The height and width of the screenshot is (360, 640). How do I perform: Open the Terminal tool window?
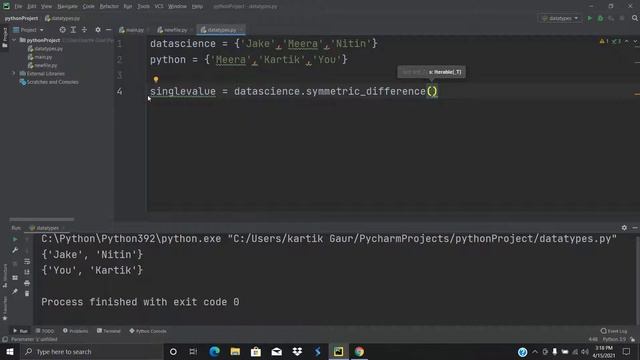coord(109,331)
